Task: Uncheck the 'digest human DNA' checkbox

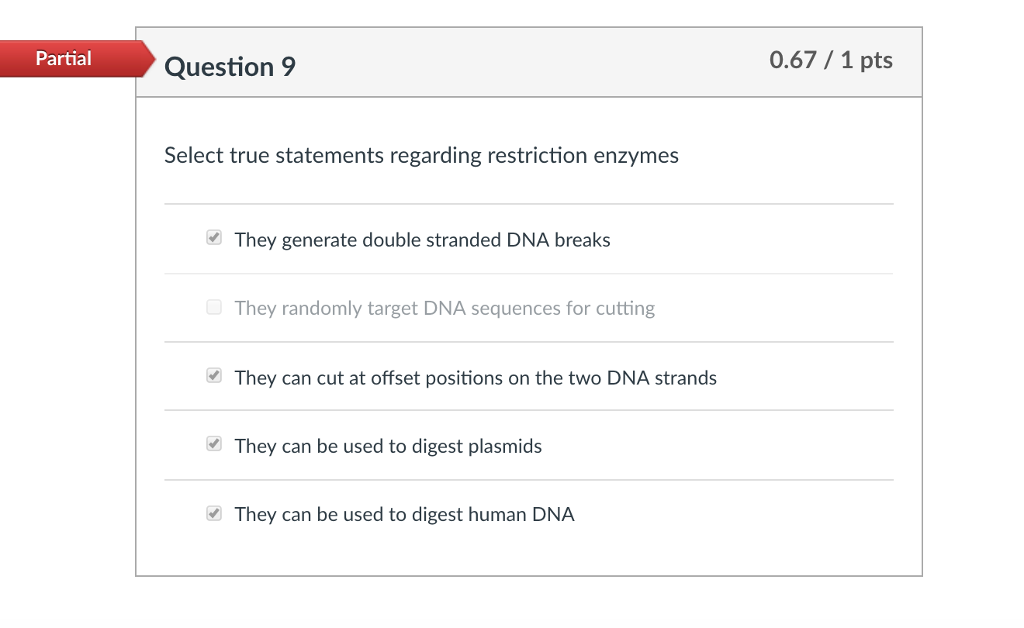Action: [x=214, y=513]
